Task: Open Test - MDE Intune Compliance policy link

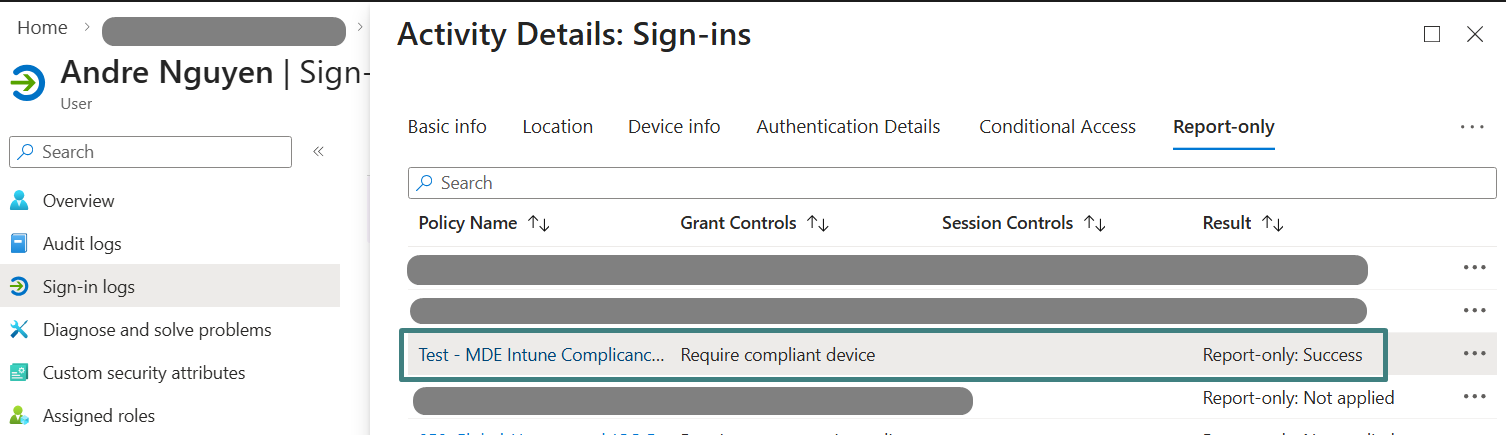Action: click(x=540, y=355)
